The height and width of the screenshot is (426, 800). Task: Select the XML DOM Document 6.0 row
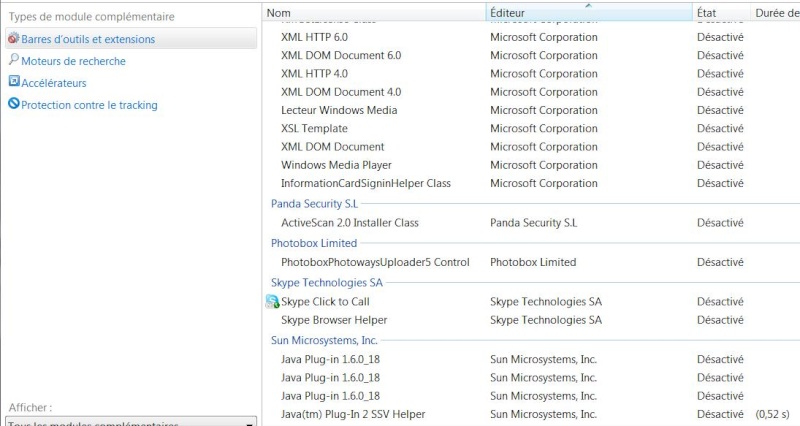point(531,56)
